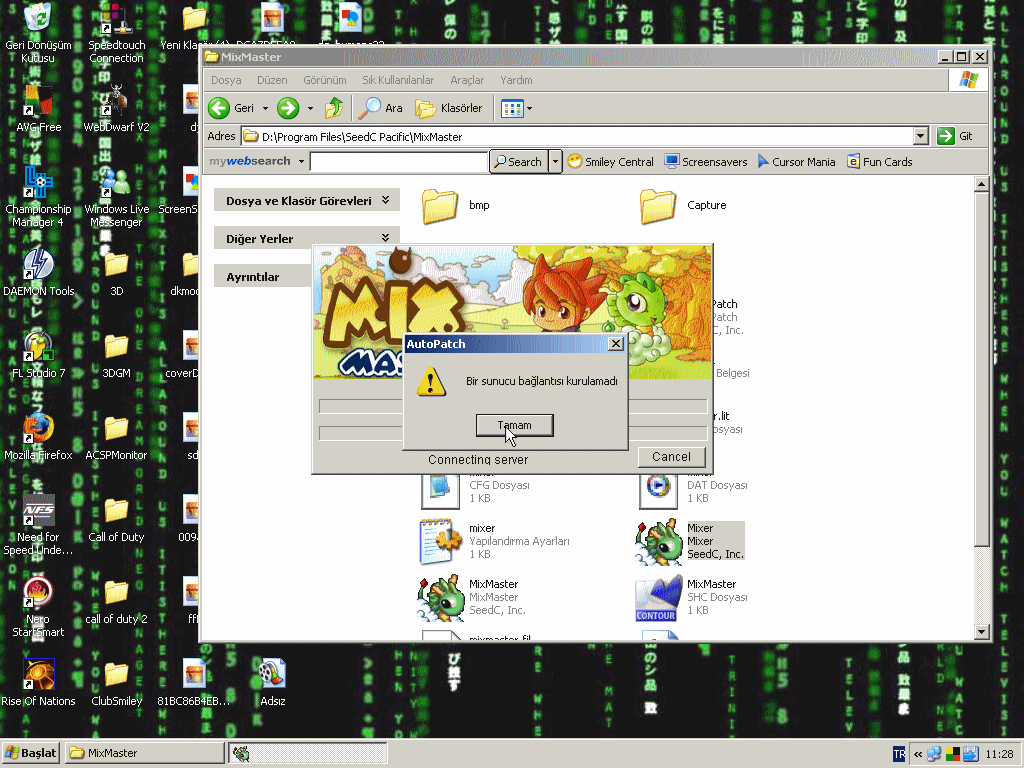
Task: Open DAEMON Tools desktop shortcut
Action: tap(39, 272)
